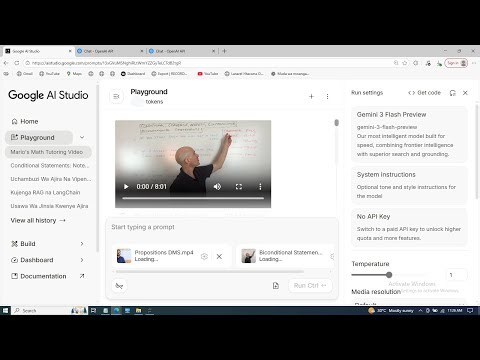Click the add file icon beside Run

[276, 286]
